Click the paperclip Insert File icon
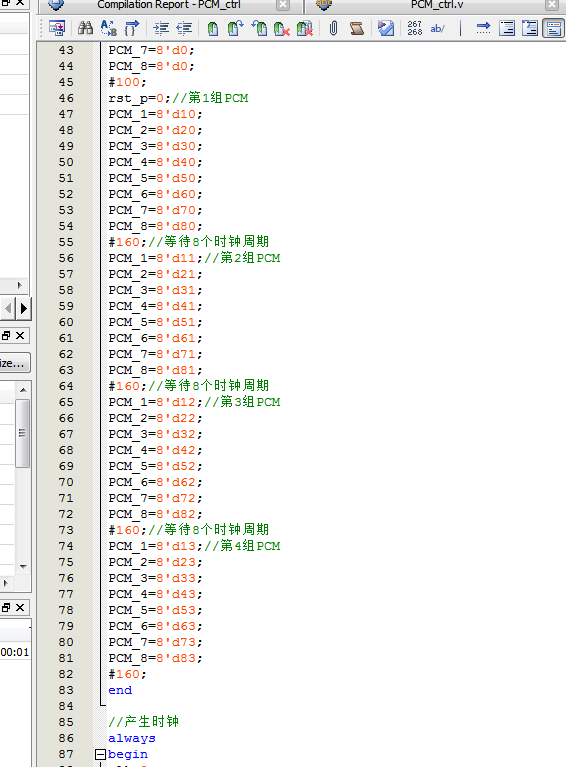This screenshot has height=767, width=566. coord(333,28)
